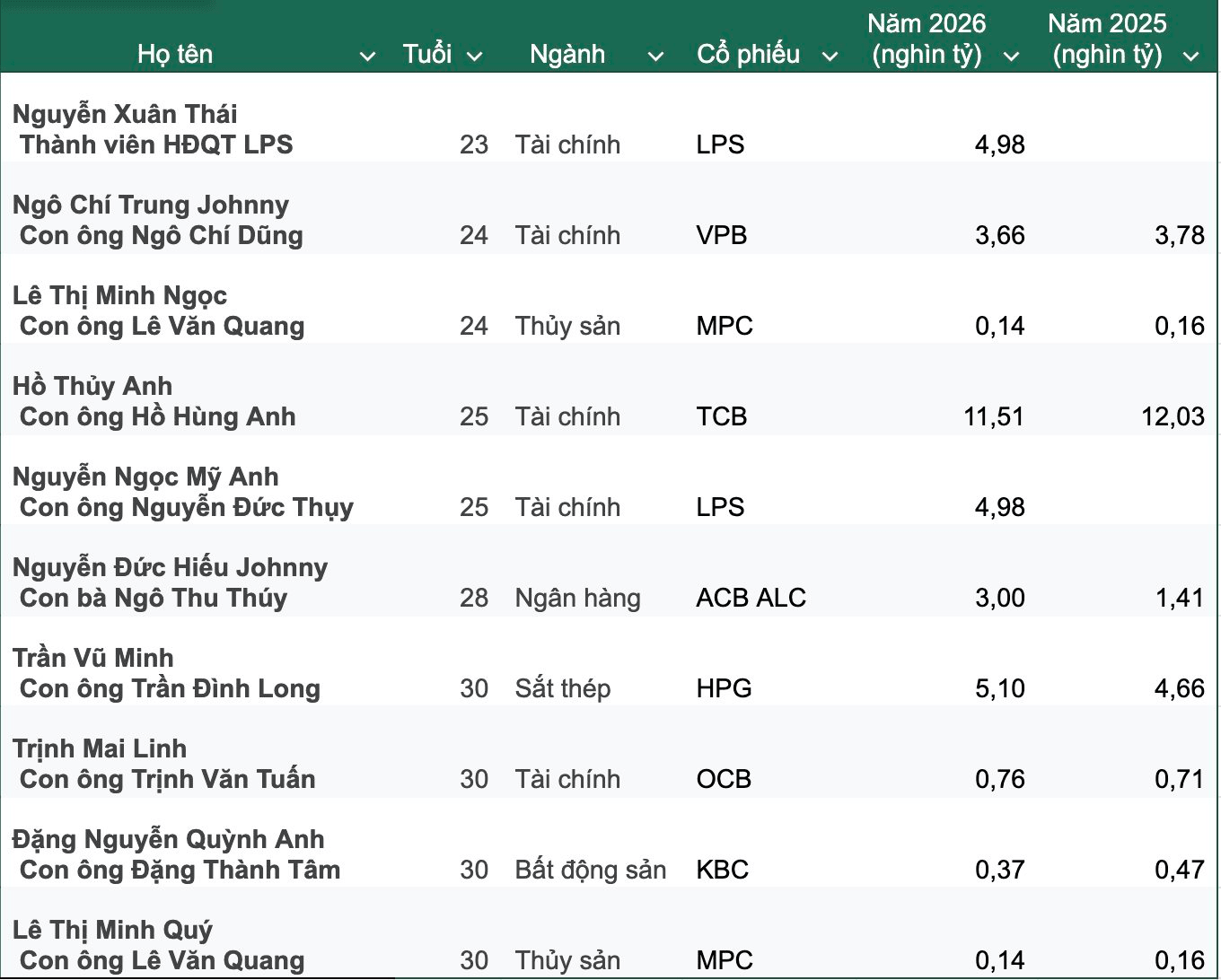Select Ngân hàng industry cell
The image size is (1221, 980).
(577, 599)
